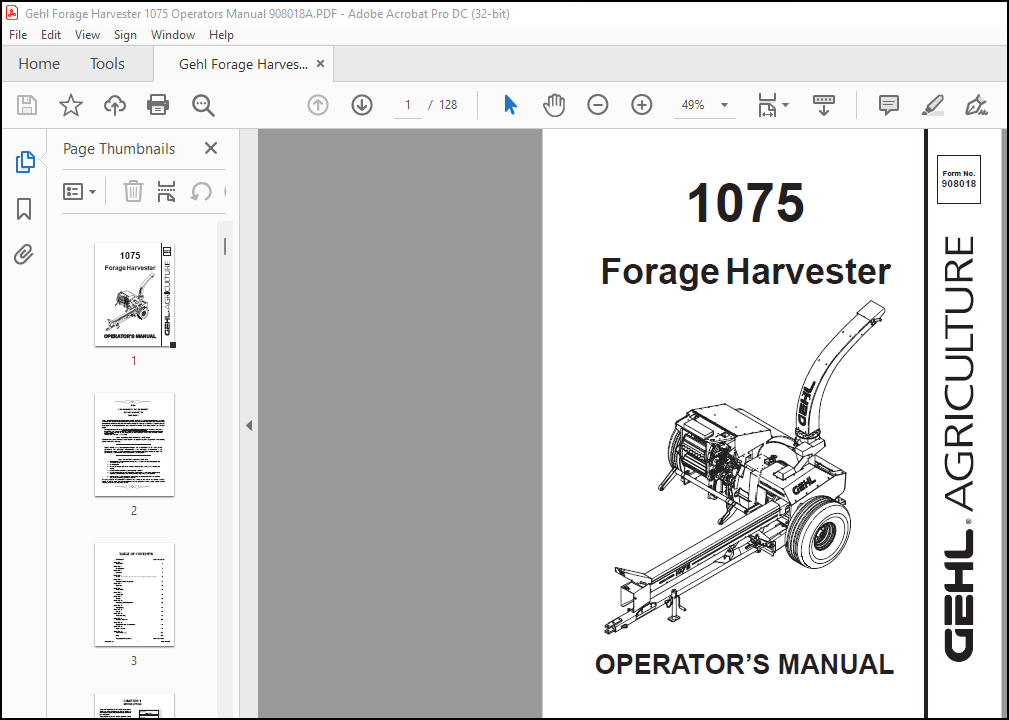Click the 'Page Thumbnails' panel title
This screenshot has width=1009, height=720.
coord(119,149)
